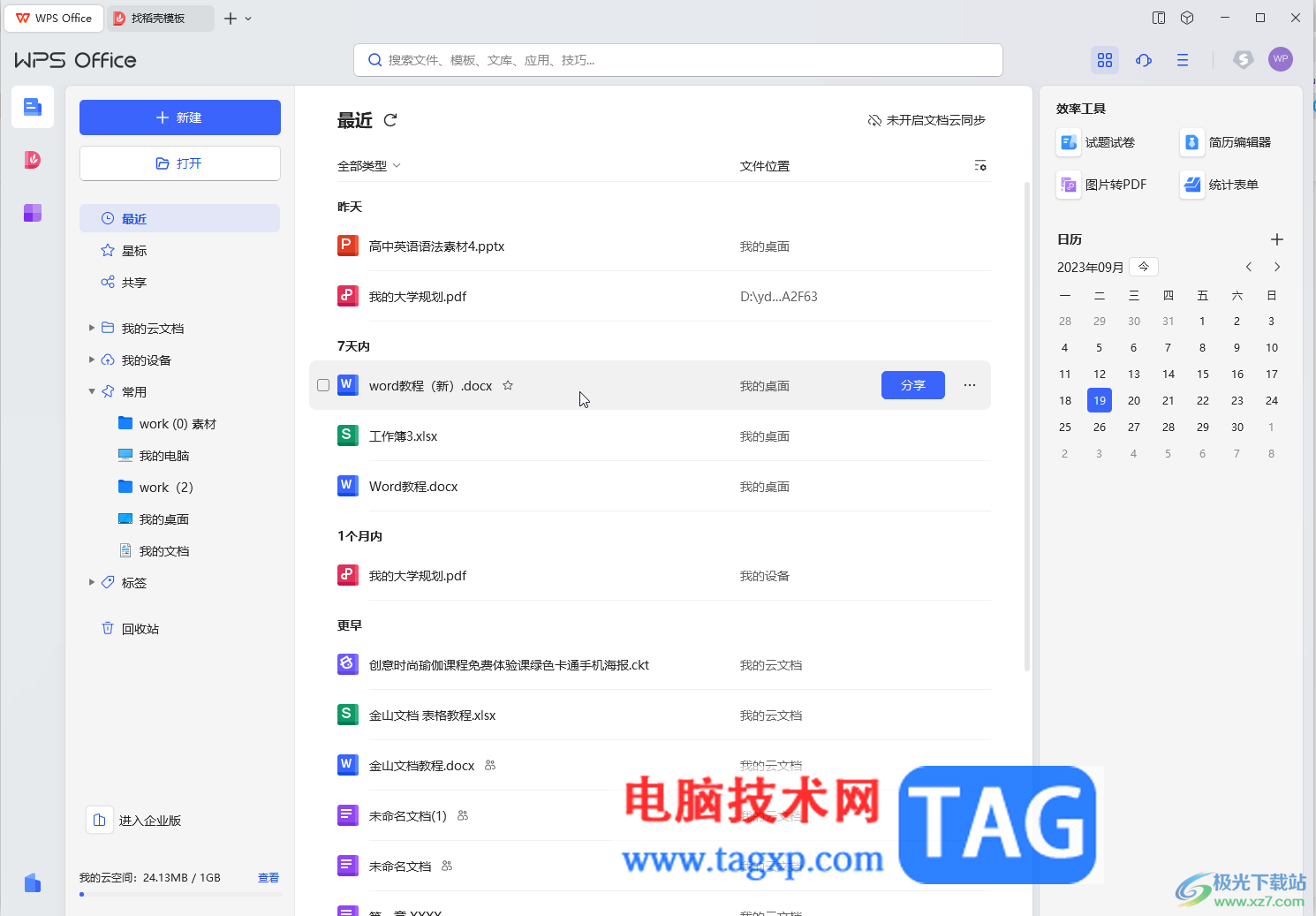Open the 图片转PDF tool
This screenshot has width=1316, height=916.
coord(1101,185)
